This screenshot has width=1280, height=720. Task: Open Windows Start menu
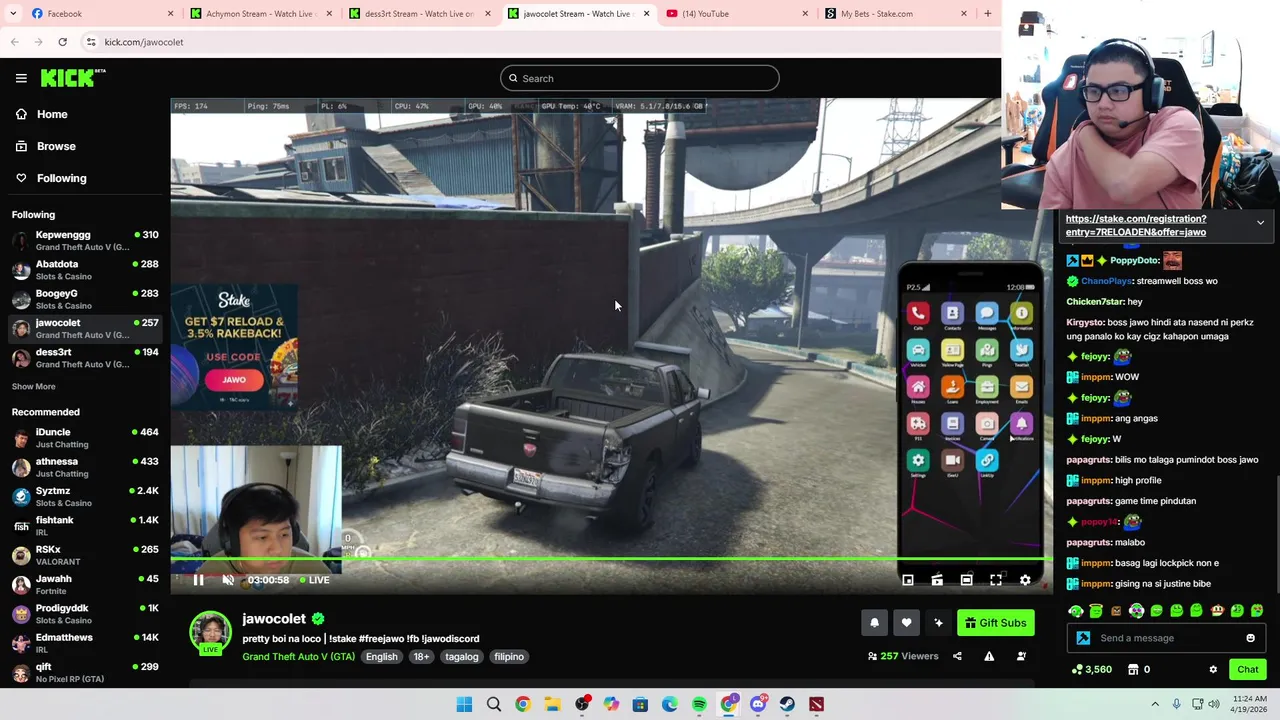coord(464,705)
